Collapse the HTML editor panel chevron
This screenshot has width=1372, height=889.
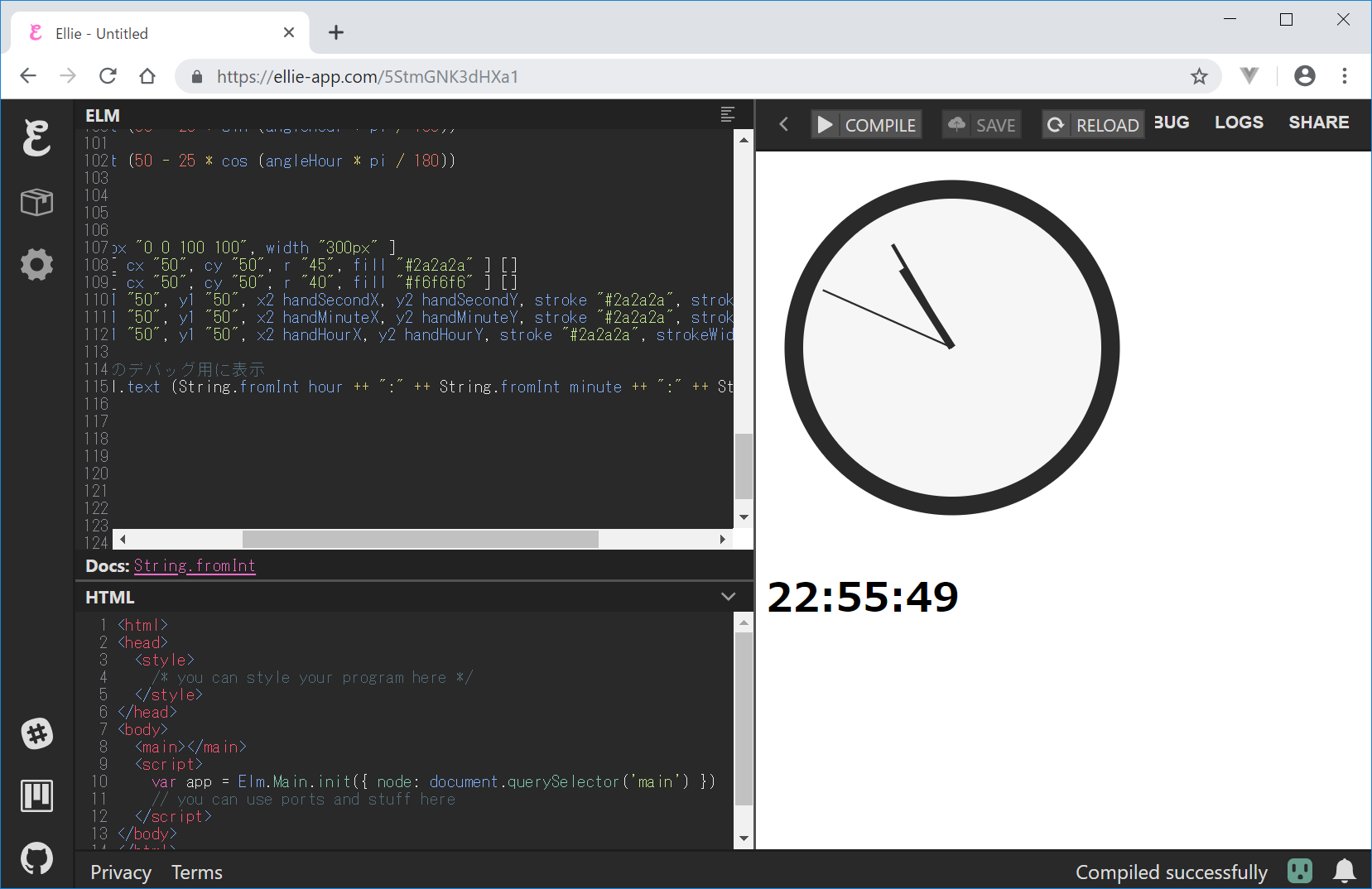click(728, 597)
